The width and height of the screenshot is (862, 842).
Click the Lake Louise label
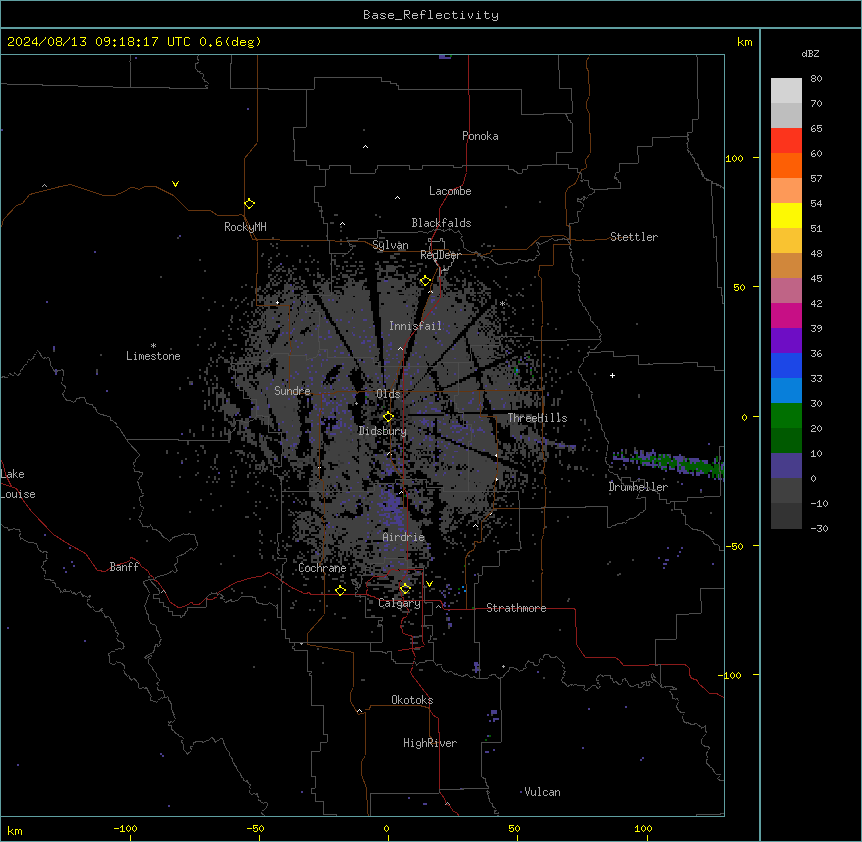18,484
